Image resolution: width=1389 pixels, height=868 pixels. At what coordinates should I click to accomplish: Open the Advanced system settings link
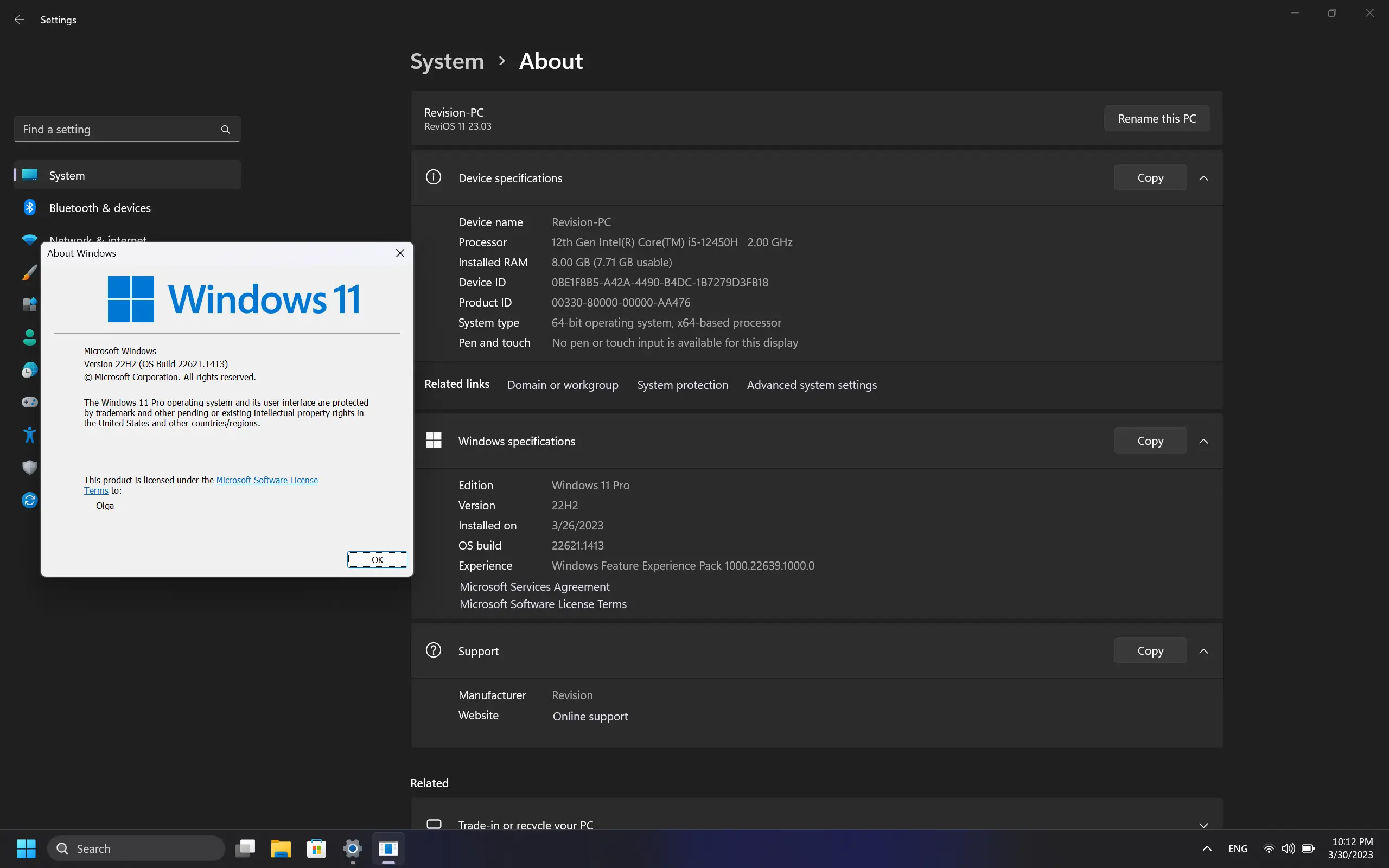(x=812, y=385)
